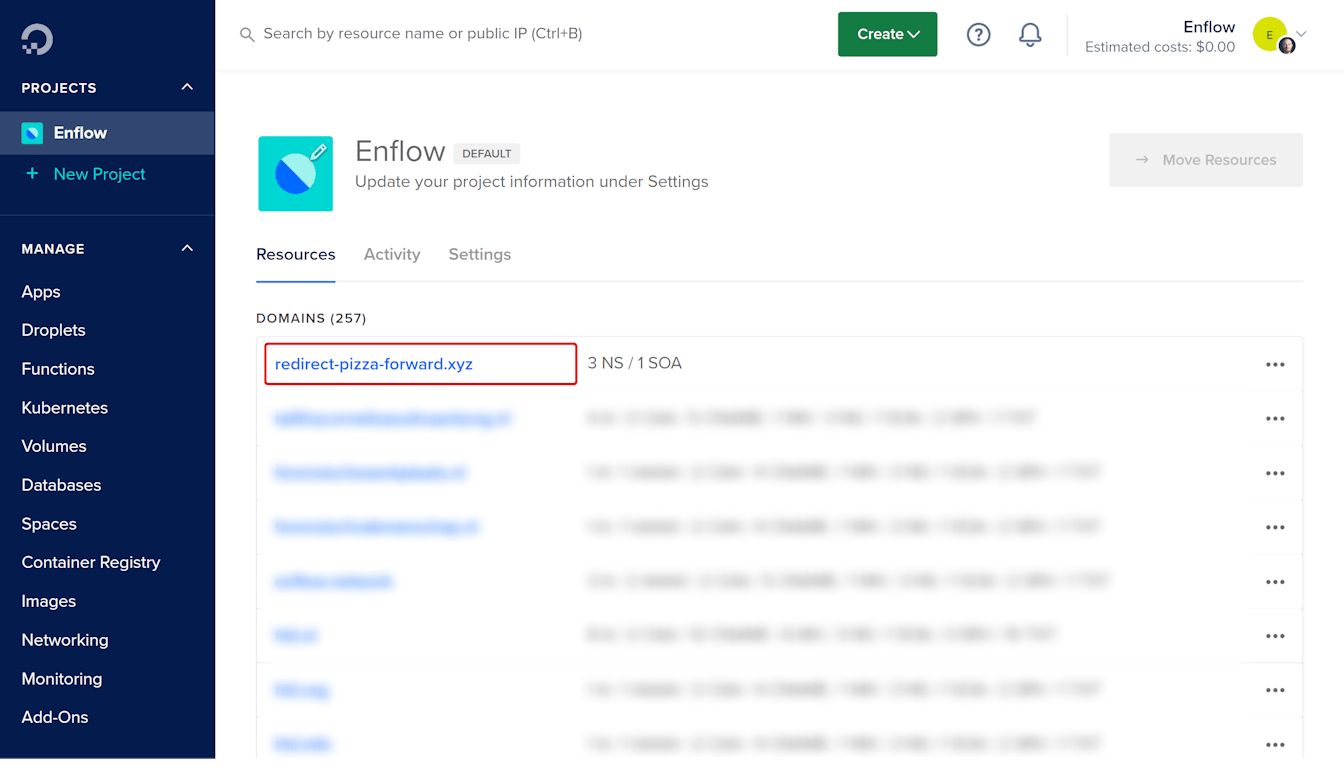Screen dimensions: 1344x771
Task: Open the help question mark icon
Action: (978, 35)
